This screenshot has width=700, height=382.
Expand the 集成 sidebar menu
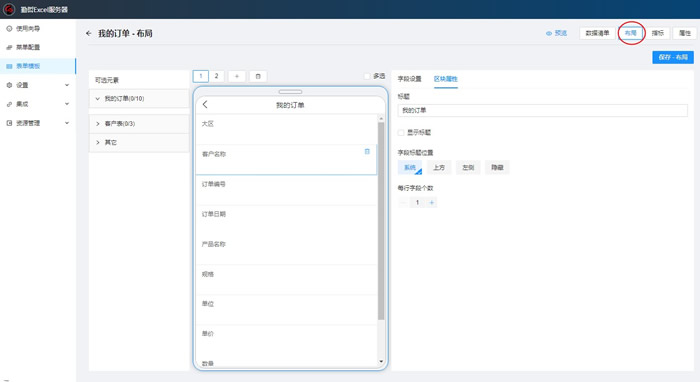pyautogui.click(x=67, y=104)
